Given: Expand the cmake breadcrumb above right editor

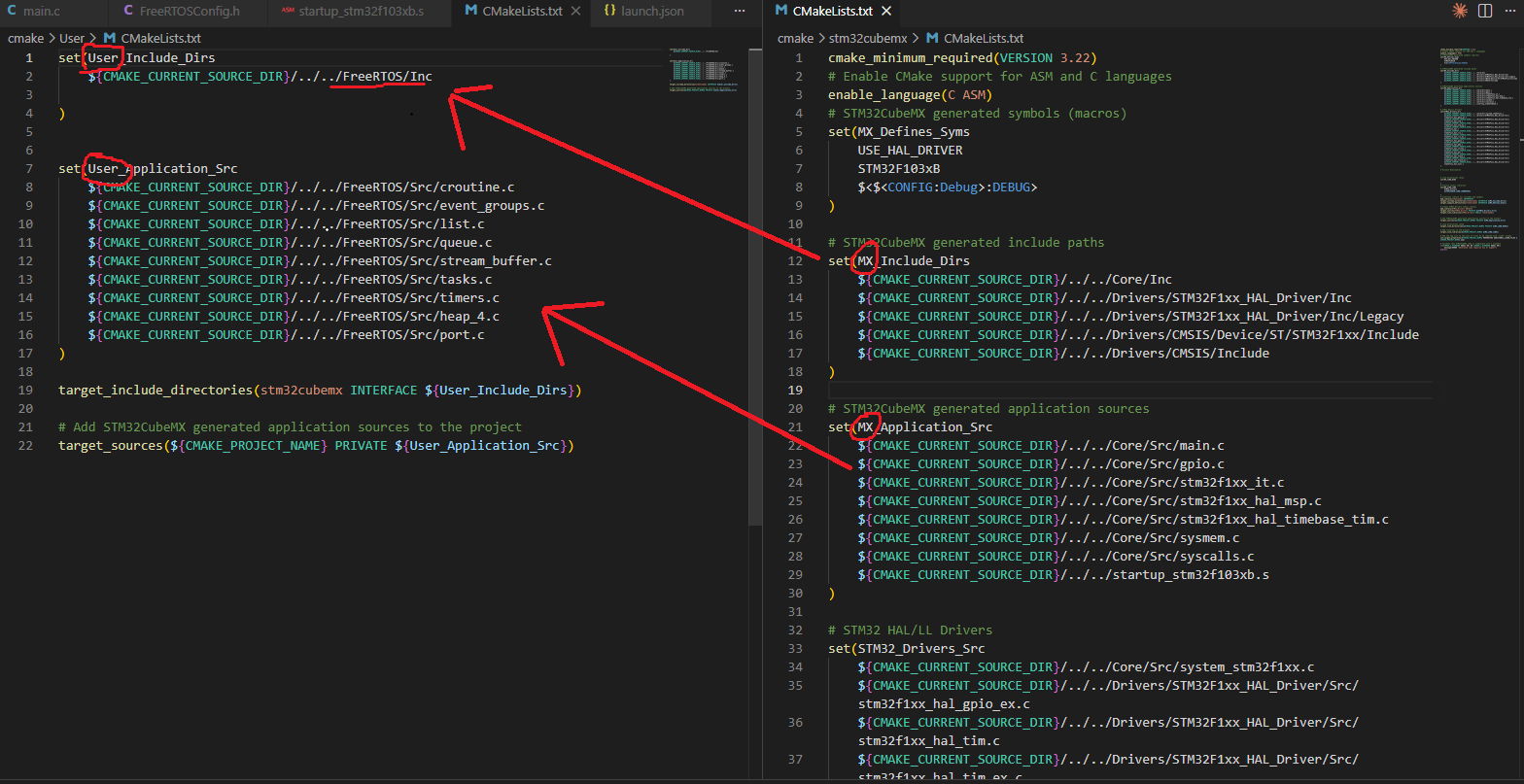Looking at the screenshot, I should click(795, 39).
